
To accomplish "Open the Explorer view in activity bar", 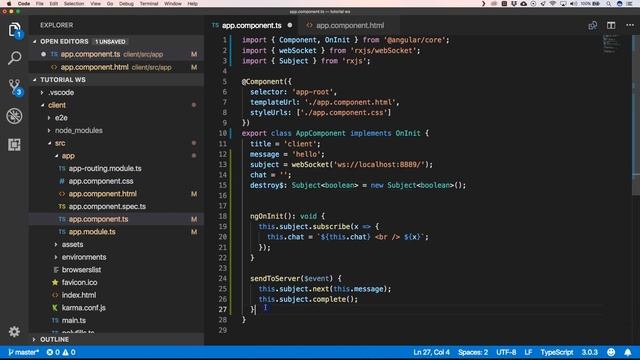I will [x=14, y=30].
